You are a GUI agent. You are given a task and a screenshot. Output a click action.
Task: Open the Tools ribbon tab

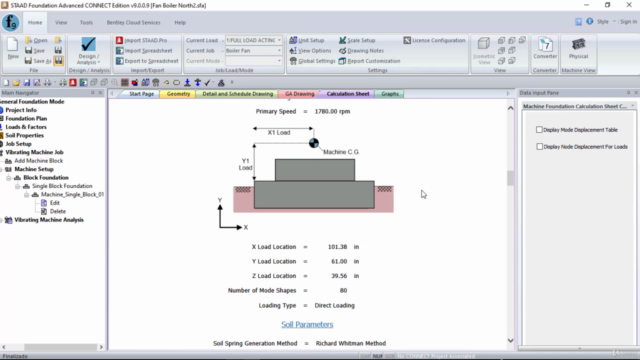click(86, 22)
